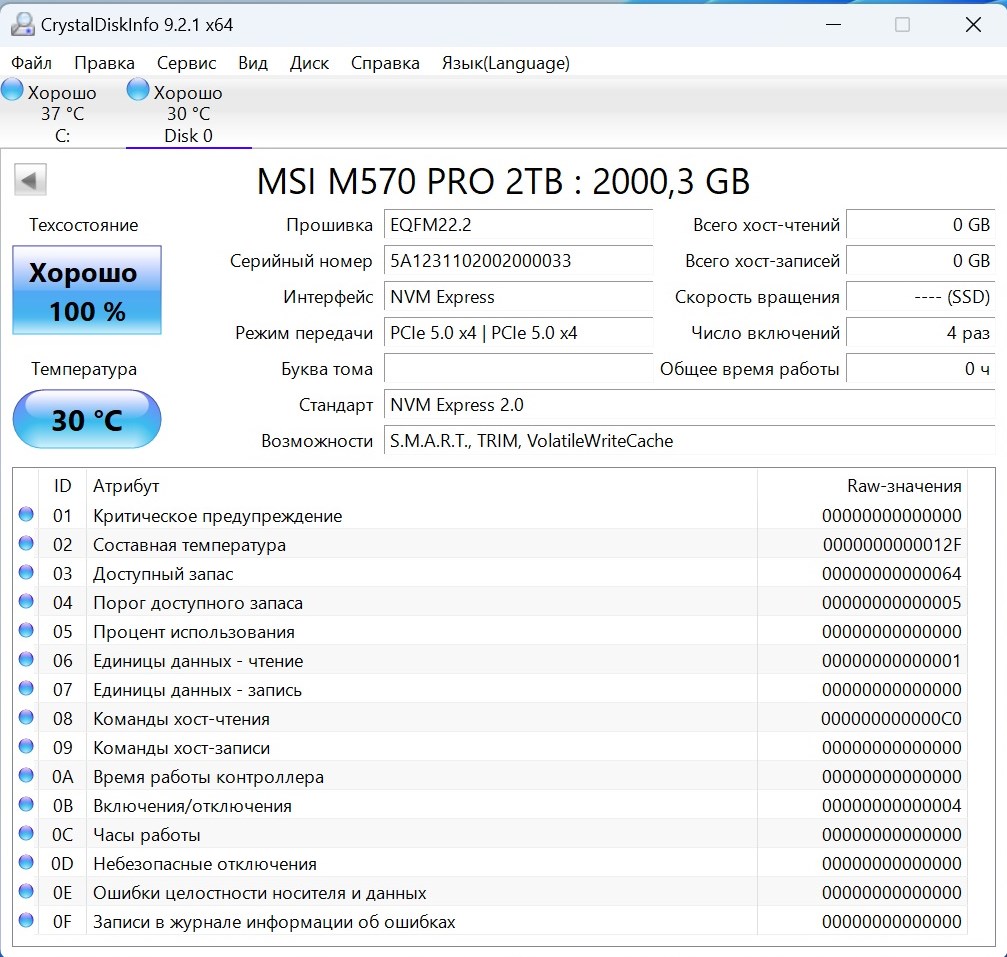Click status orb beside Часы работы
This screenshot has height=957, width=1007.
[x=26, y=835]
